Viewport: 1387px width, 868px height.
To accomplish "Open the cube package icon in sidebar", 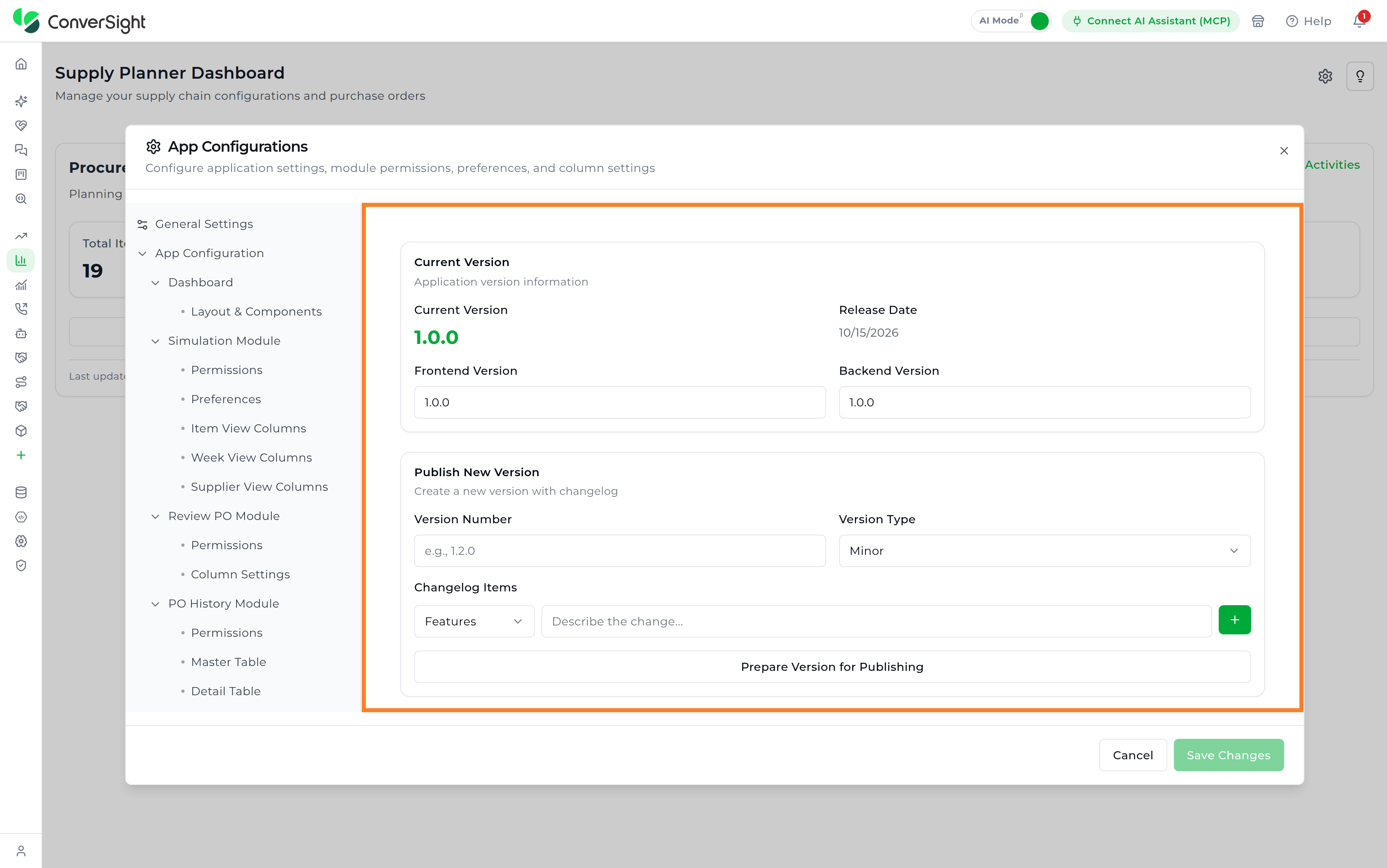I will [x=21, y=431].
